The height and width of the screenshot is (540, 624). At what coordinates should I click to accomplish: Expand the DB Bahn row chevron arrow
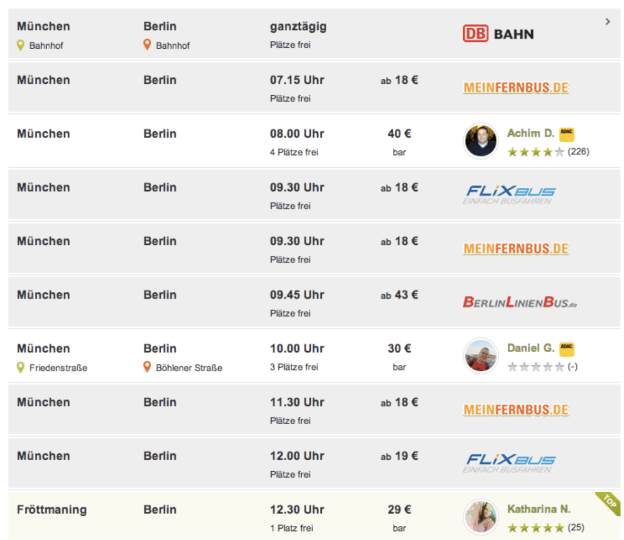[x=608, y=21]
